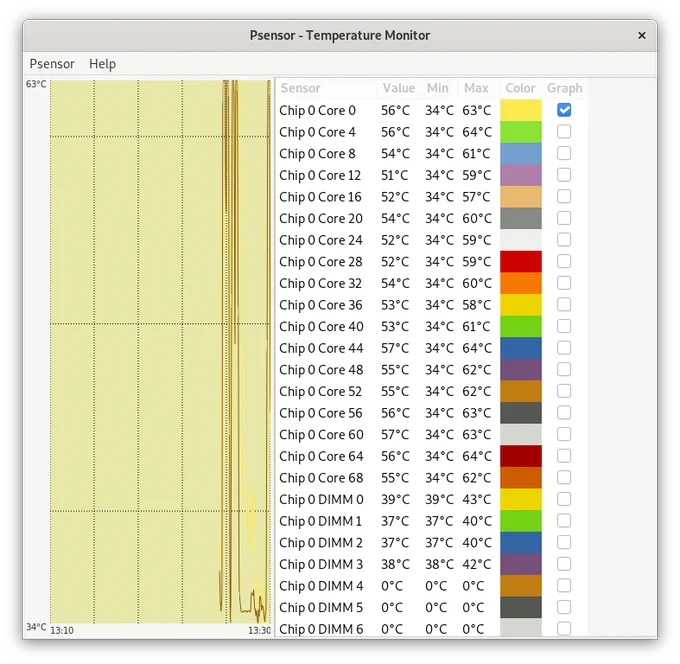
Task: Enable graph for Chip 0 Core 16
Action: pyautogui.click(x=564, y=196)
